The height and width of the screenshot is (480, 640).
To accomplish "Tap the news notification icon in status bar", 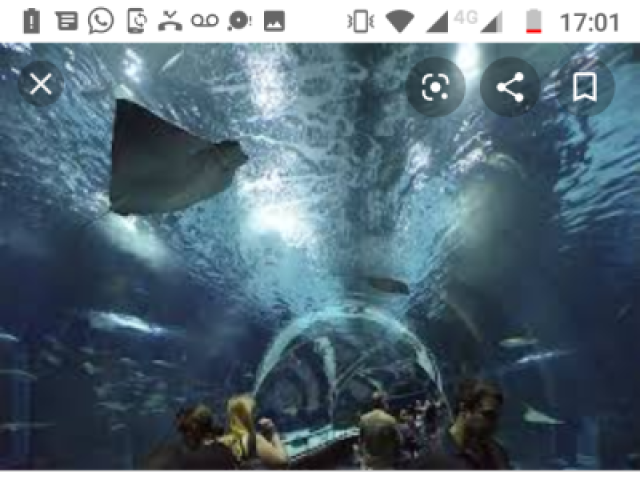I will pos(66,21).
